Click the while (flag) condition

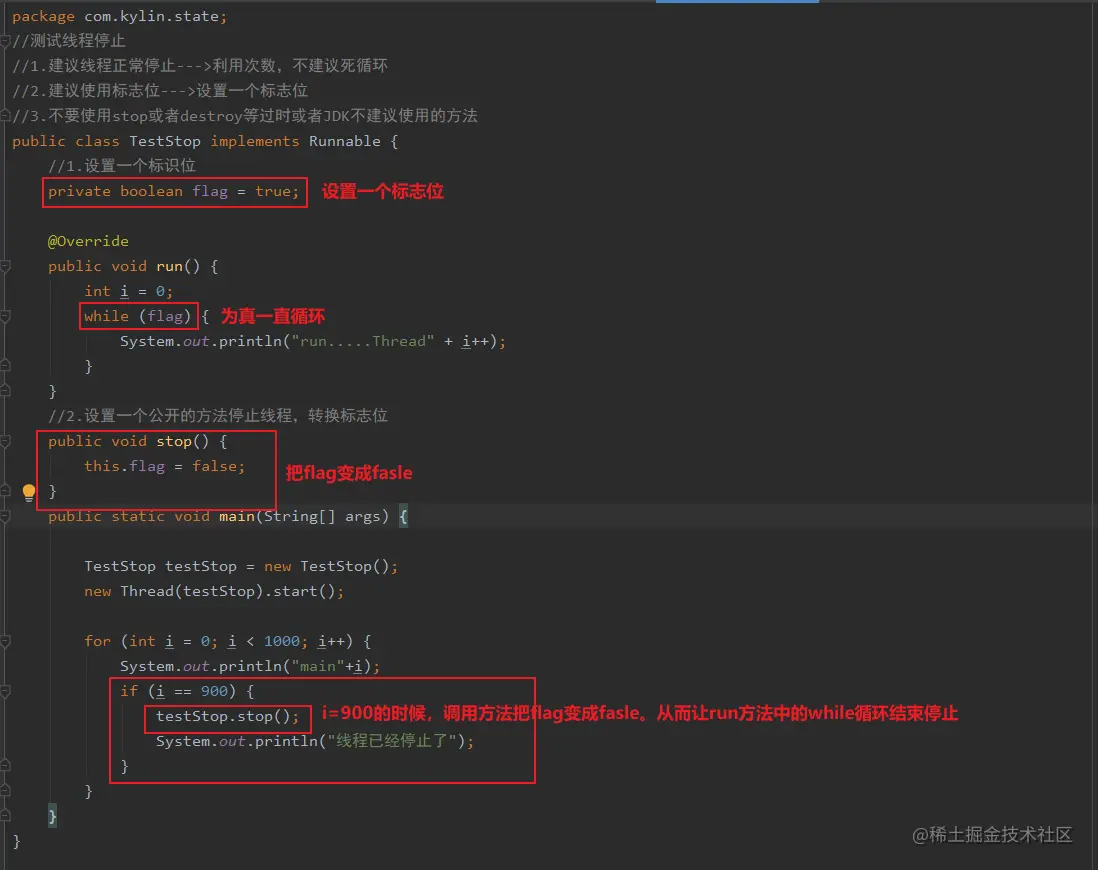[138, 317]
